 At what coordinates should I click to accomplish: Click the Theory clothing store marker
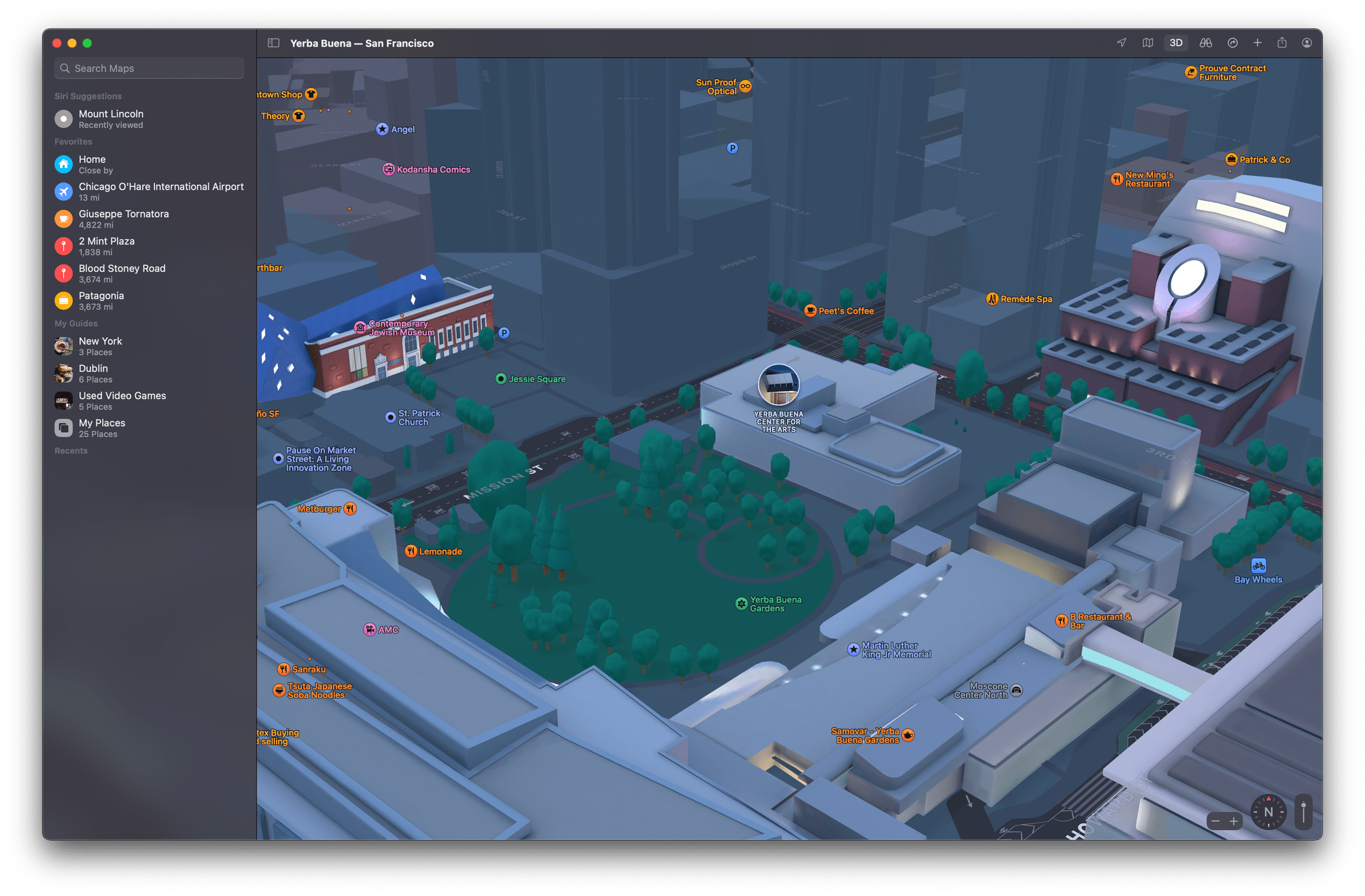(x=299, y=116)
